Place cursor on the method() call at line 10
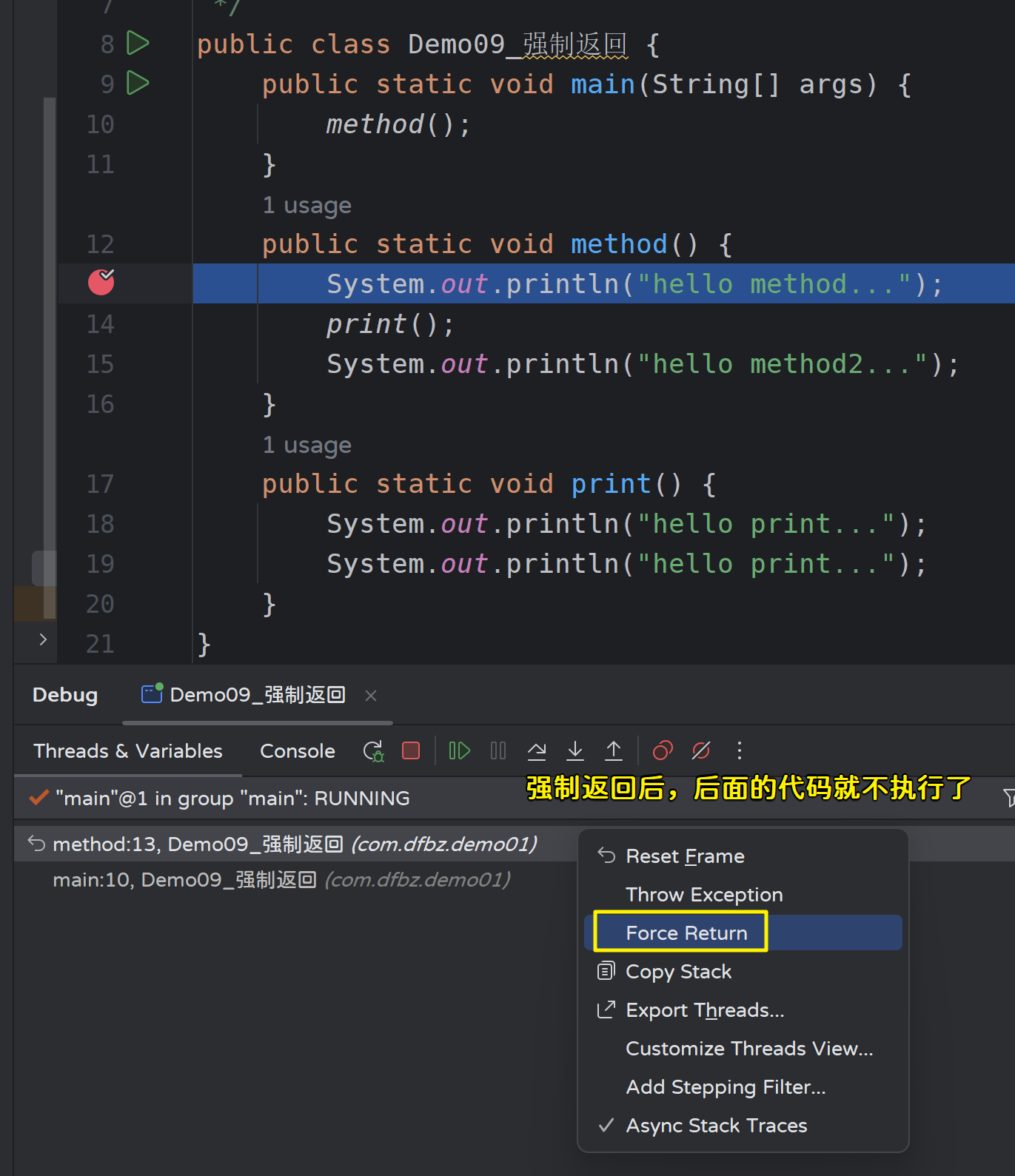 coord(398,124)
